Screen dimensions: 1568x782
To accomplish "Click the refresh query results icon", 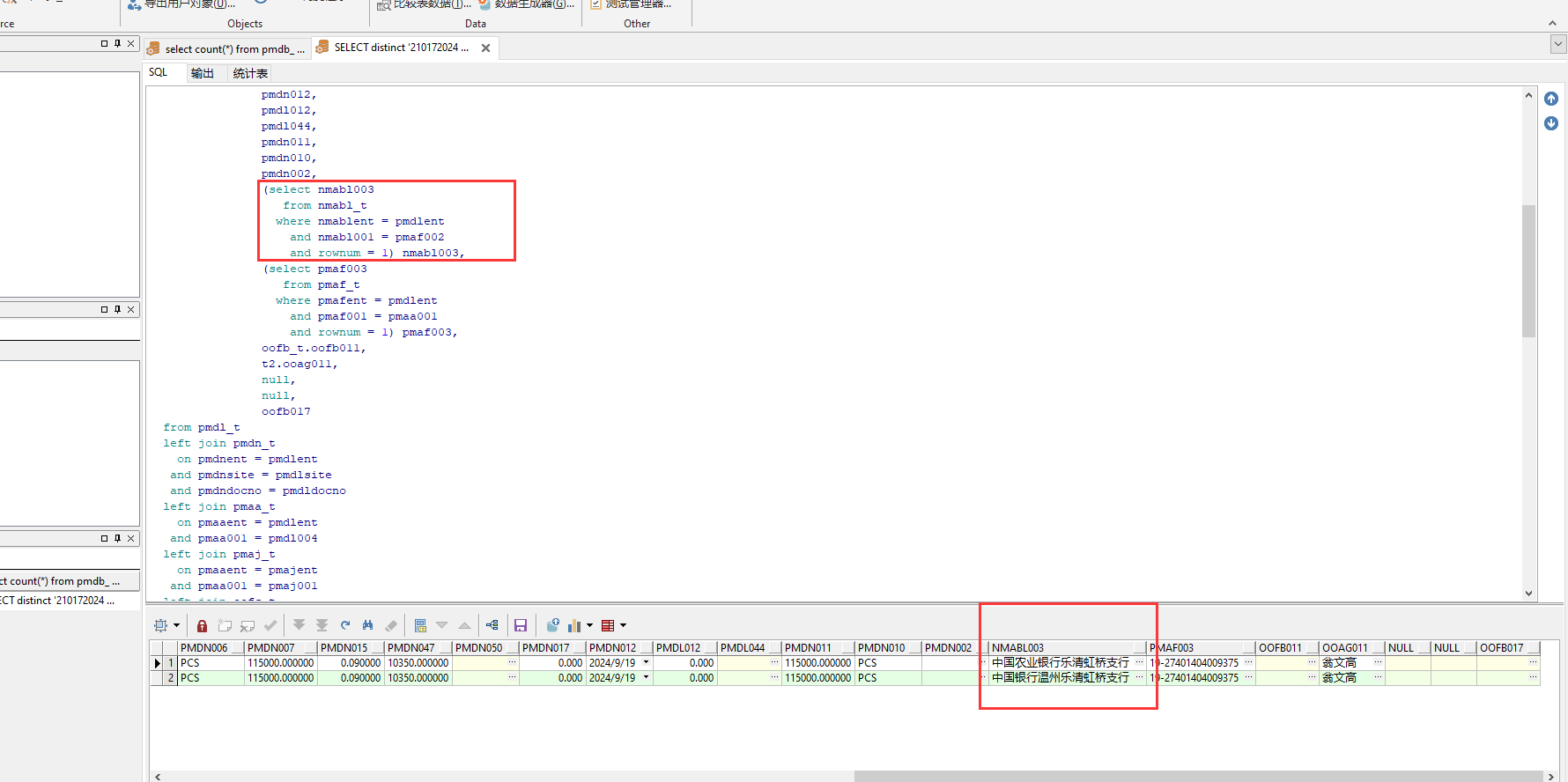I will [345, 625].
